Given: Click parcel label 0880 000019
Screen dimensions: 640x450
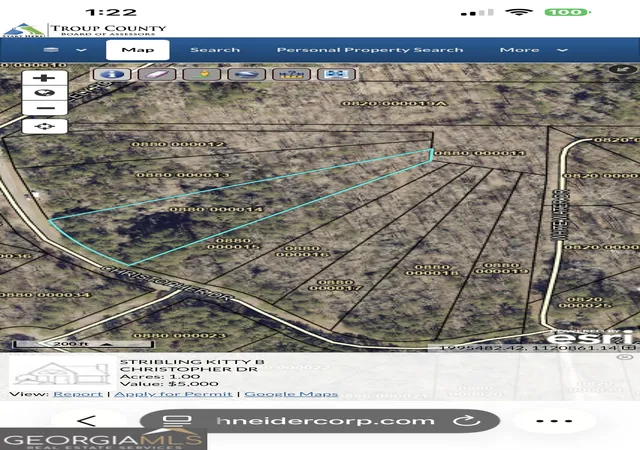Looking at the screenshot, I should click(502, 268).
